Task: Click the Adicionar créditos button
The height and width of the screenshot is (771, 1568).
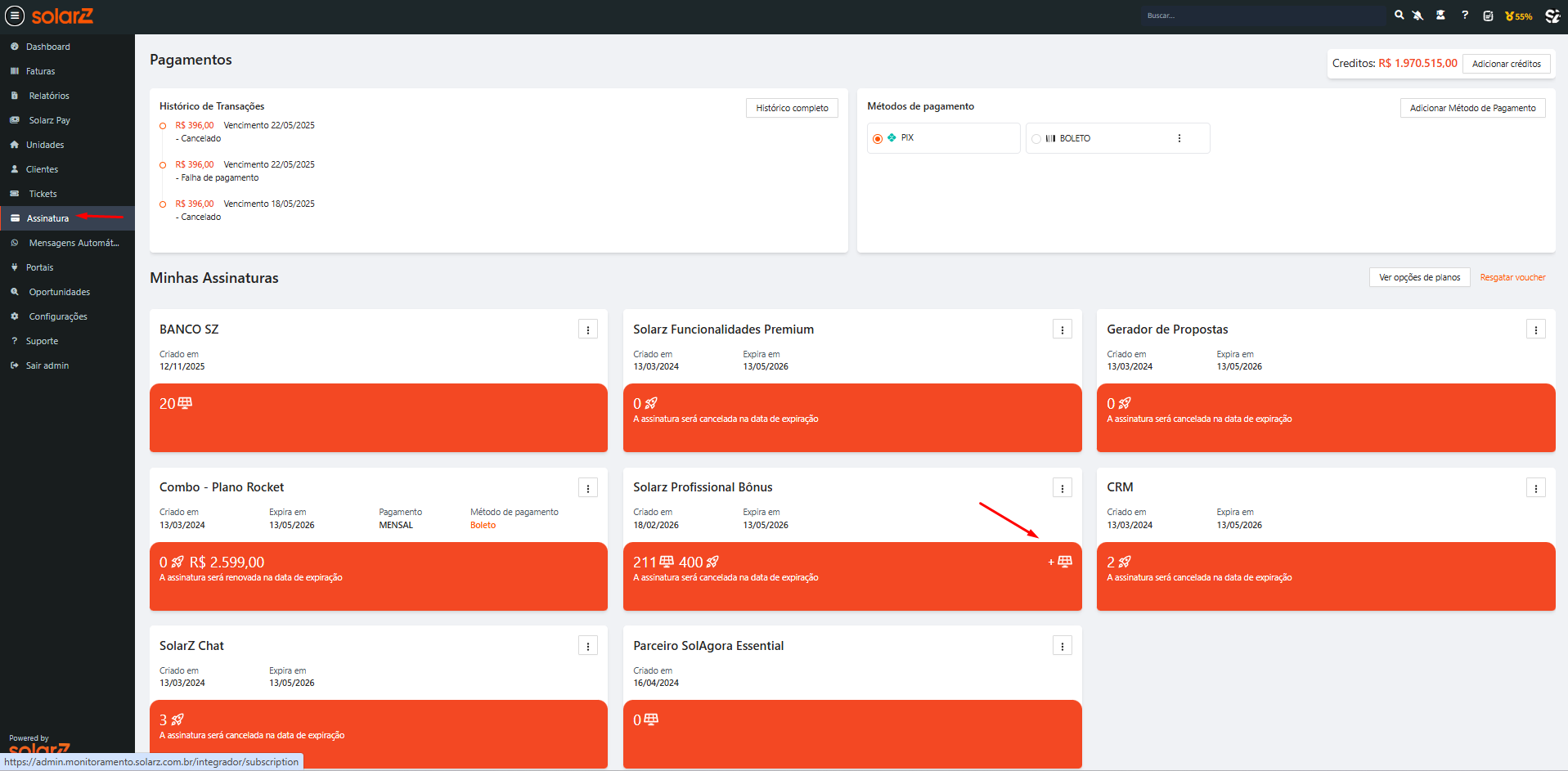Action: coord(1506,64)
